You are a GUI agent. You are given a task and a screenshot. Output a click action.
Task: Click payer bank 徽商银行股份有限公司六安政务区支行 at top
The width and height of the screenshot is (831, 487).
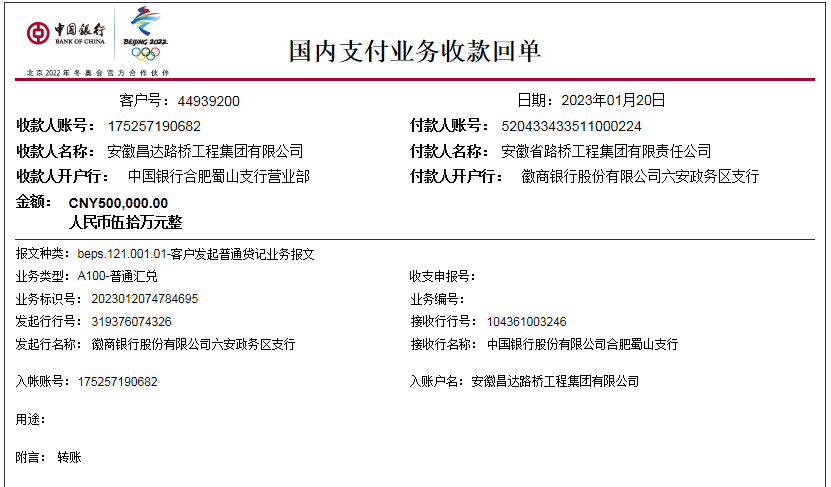click(640, 176)
